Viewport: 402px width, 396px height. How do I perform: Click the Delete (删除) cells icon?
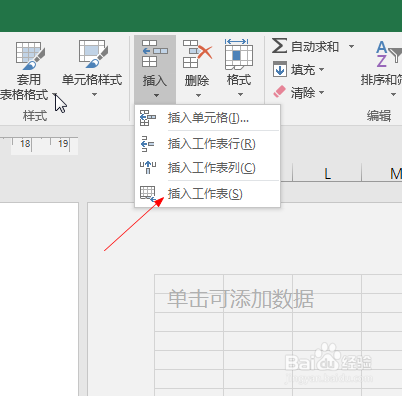[x=197, y=54]
